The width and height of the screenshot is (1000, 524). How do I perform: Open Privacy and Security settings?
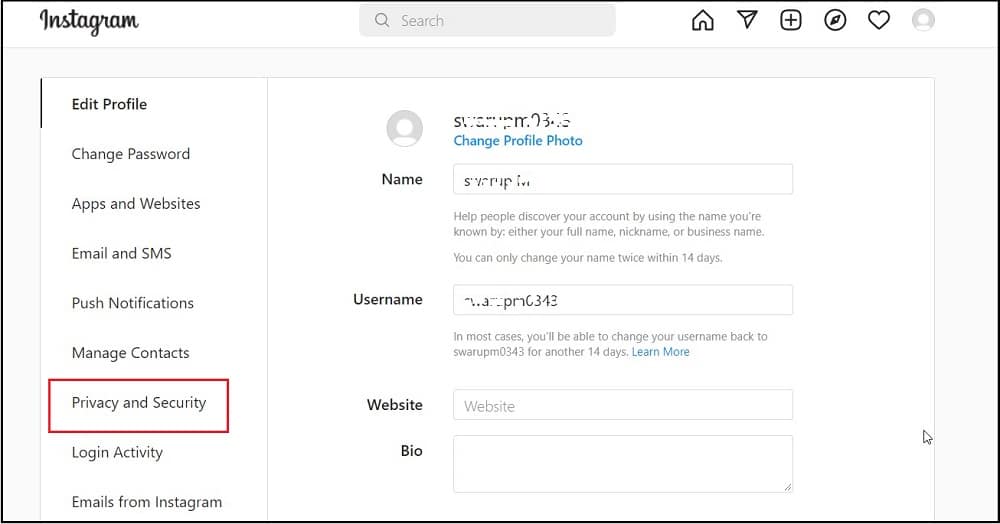tap(139, 403)
